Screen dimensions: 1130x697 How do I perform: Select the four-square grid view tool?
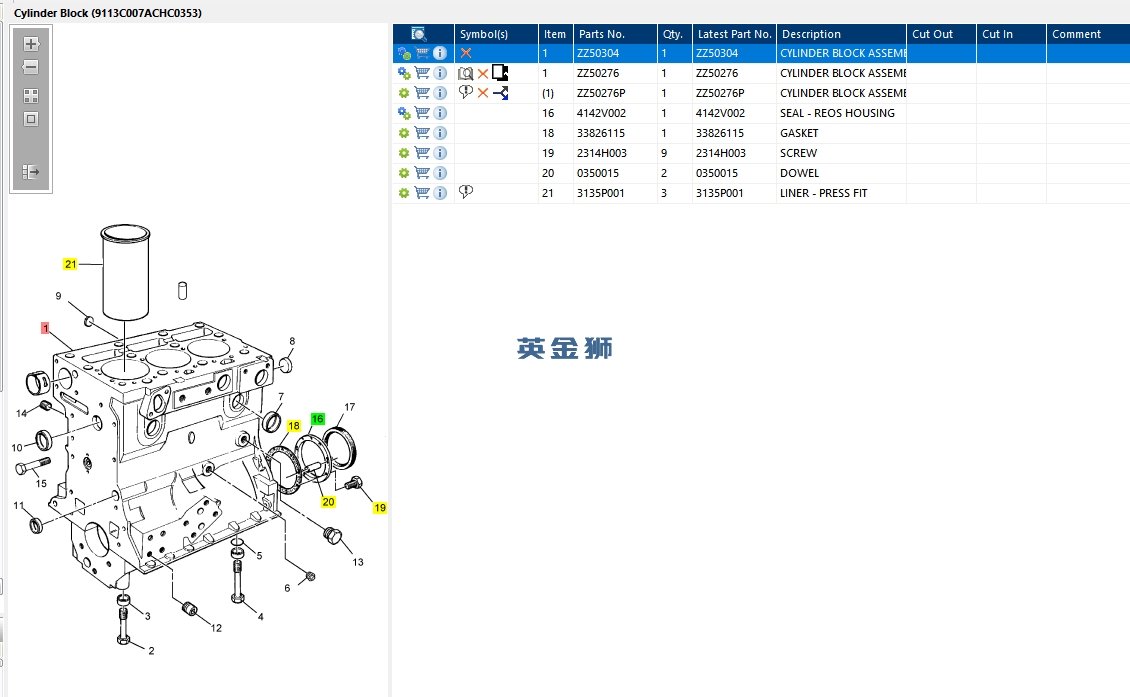pos(31,96)
